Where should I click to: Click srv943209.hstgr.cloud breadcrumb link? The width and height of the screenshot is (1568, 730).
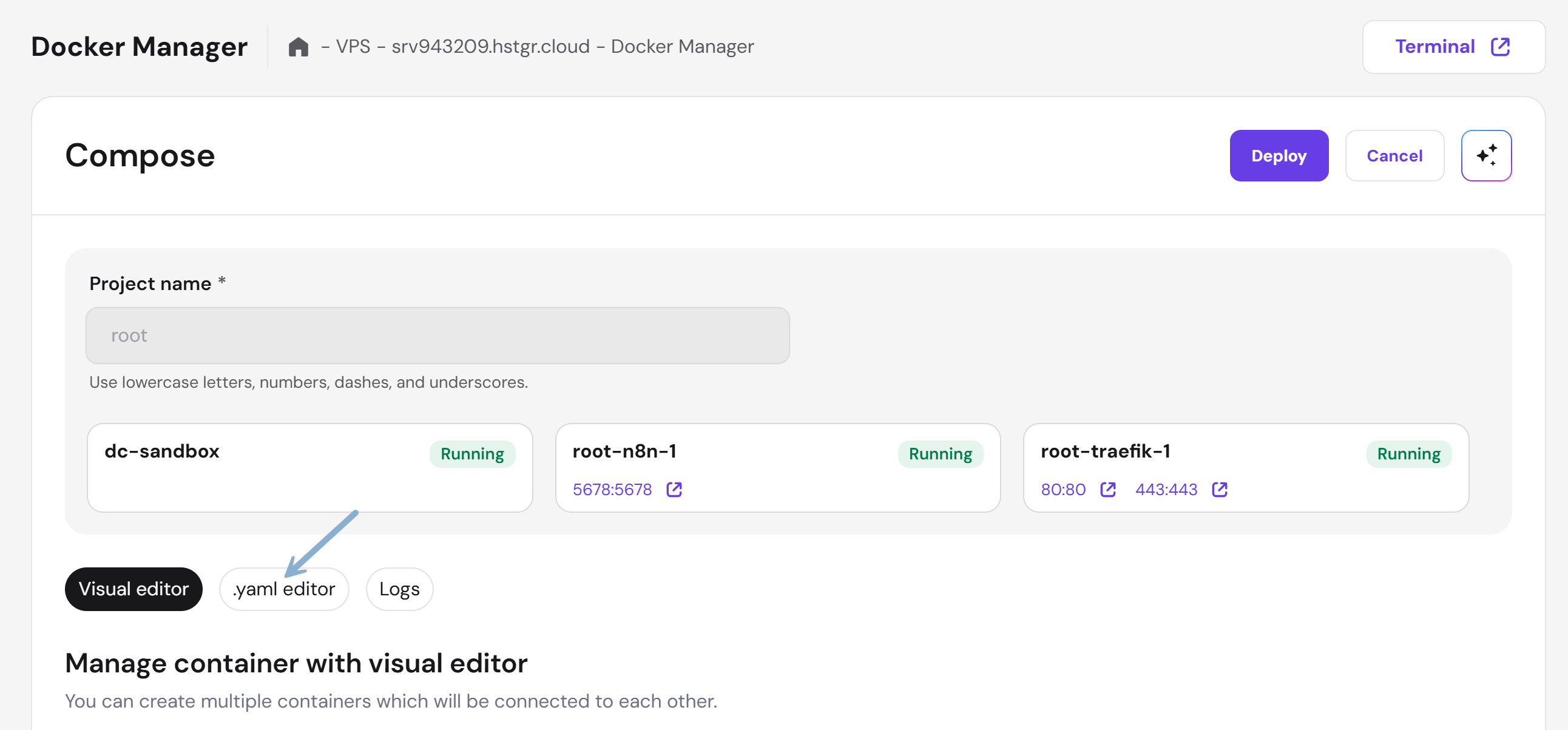coord(491,47)
